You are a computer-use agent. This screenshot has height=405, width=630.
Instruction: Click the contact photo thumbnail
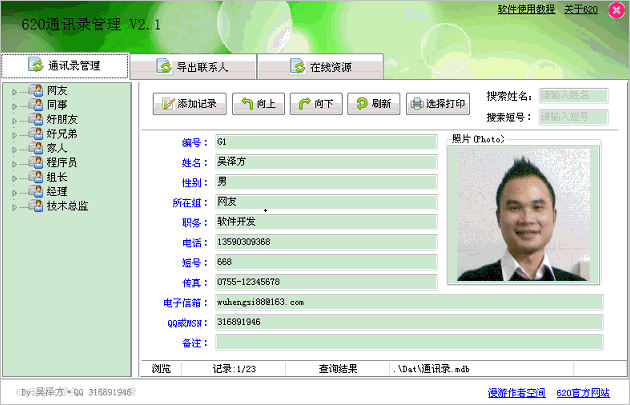pyautogui.click(x=523, y=214)
